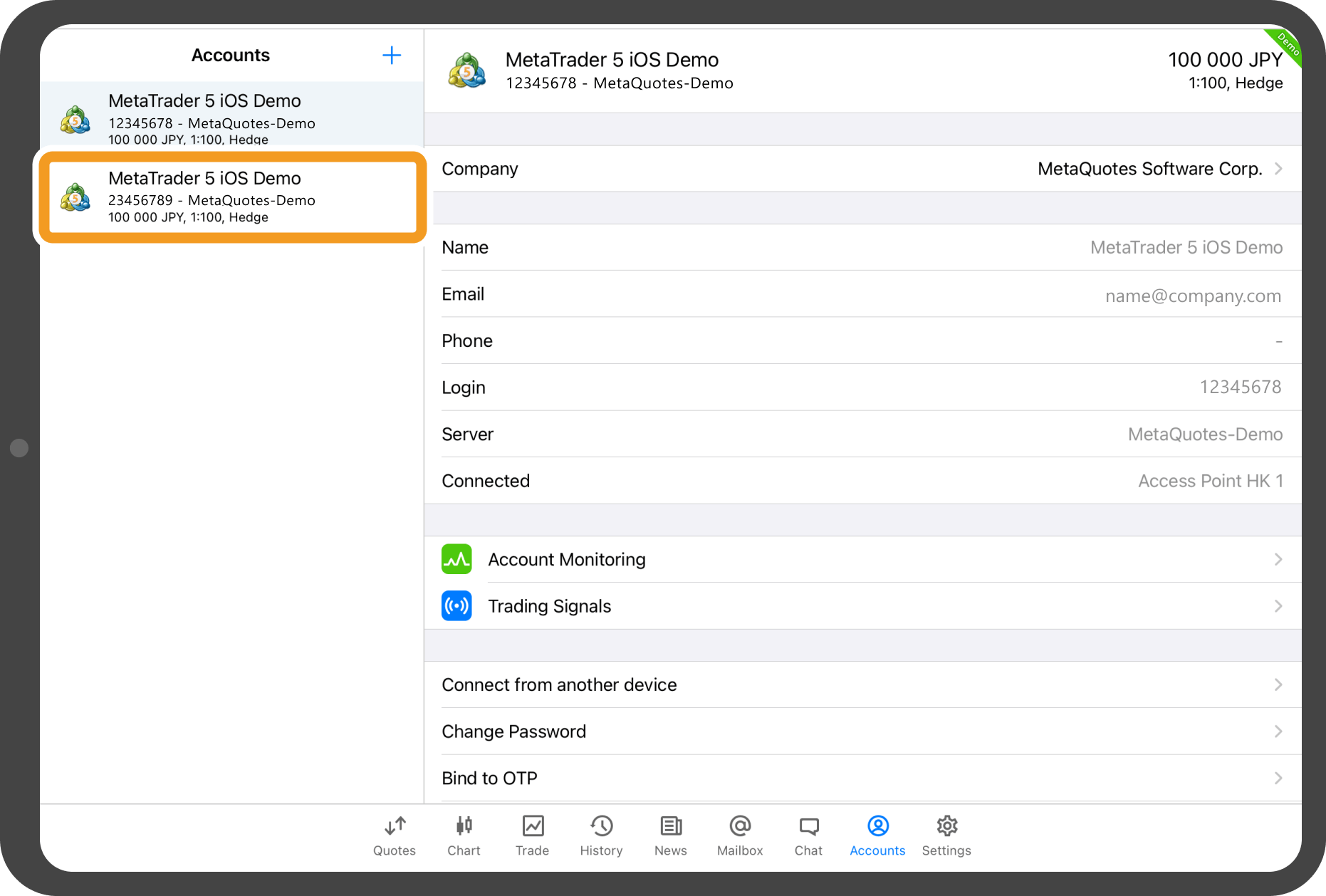Viewport: 1326px width, 896px height.
Task: Open the History clock icon
Action: (601, 826)
